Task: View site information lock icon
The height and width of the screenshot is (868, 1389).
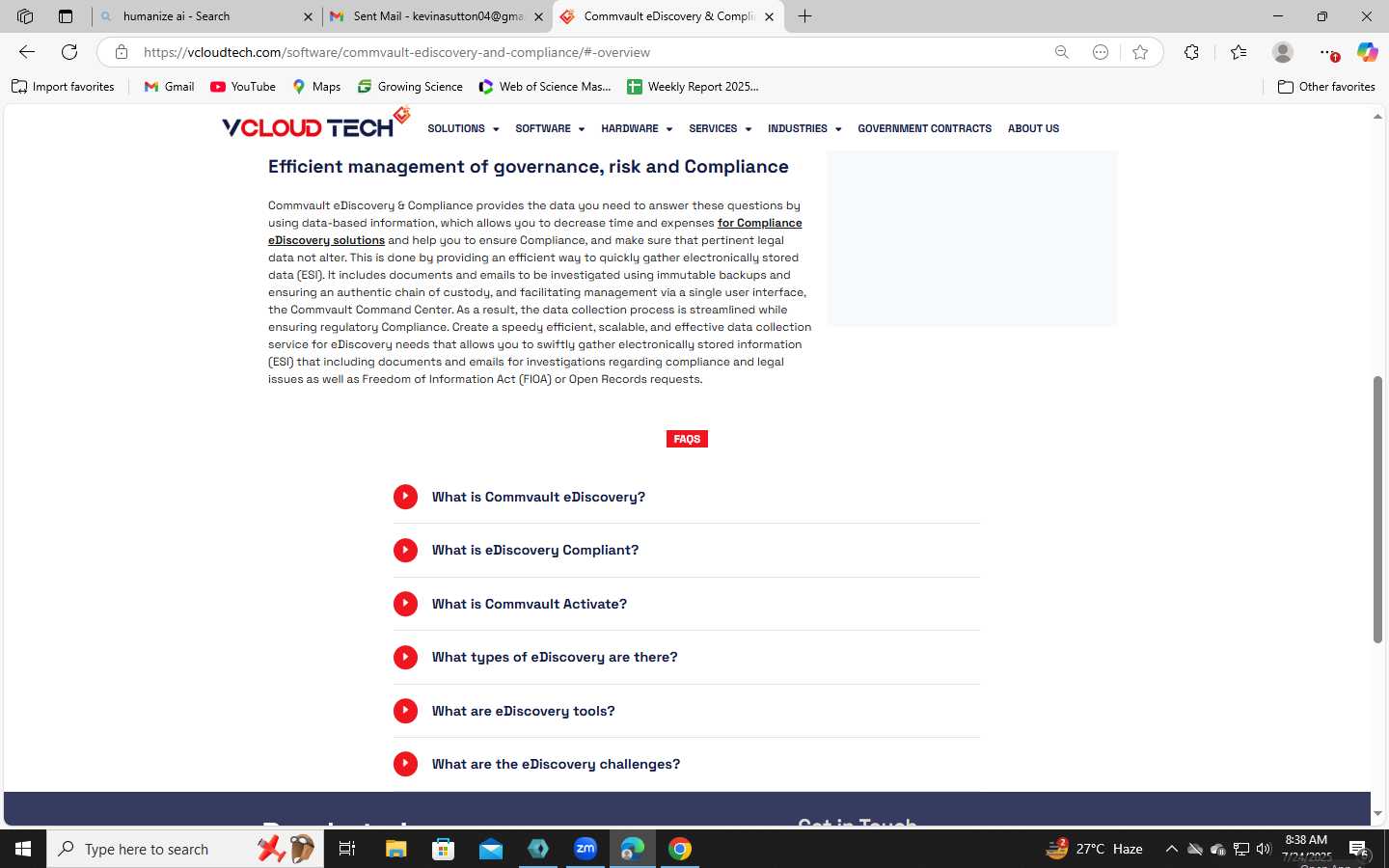Action: [x=122, y=52]
